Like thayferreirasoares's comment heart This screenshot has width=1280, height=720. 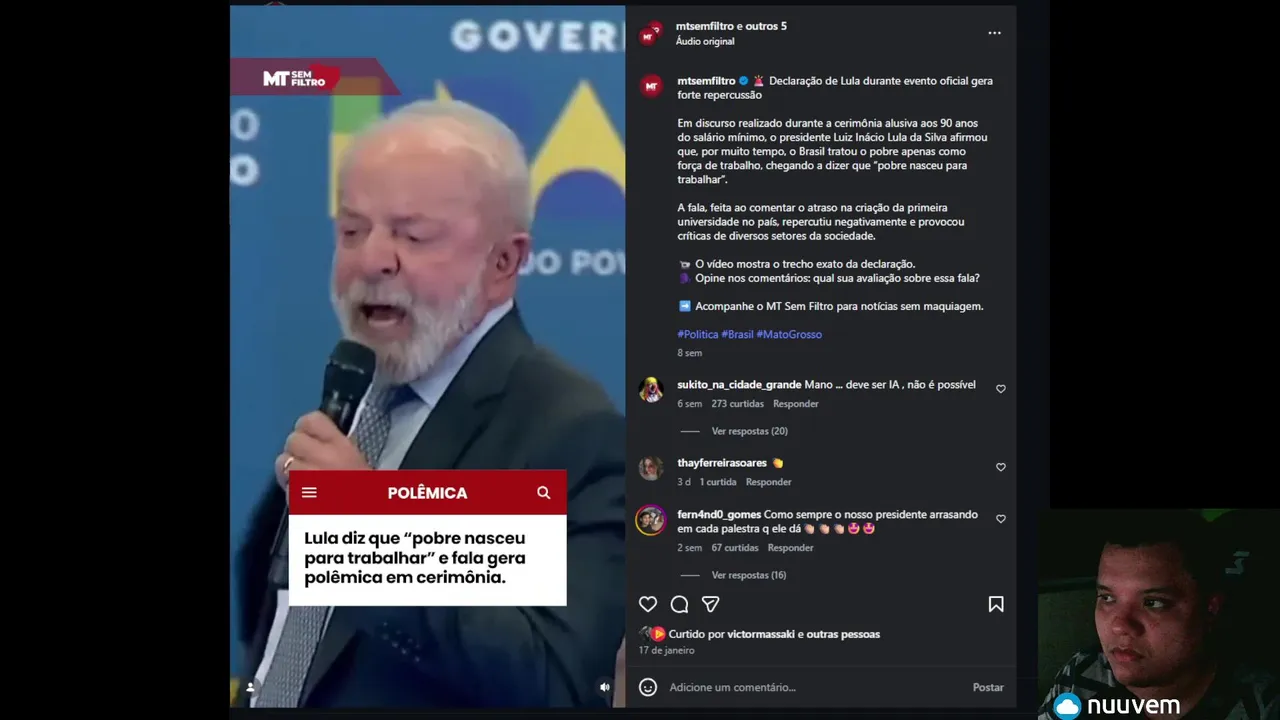click(x=1000, y=467)
